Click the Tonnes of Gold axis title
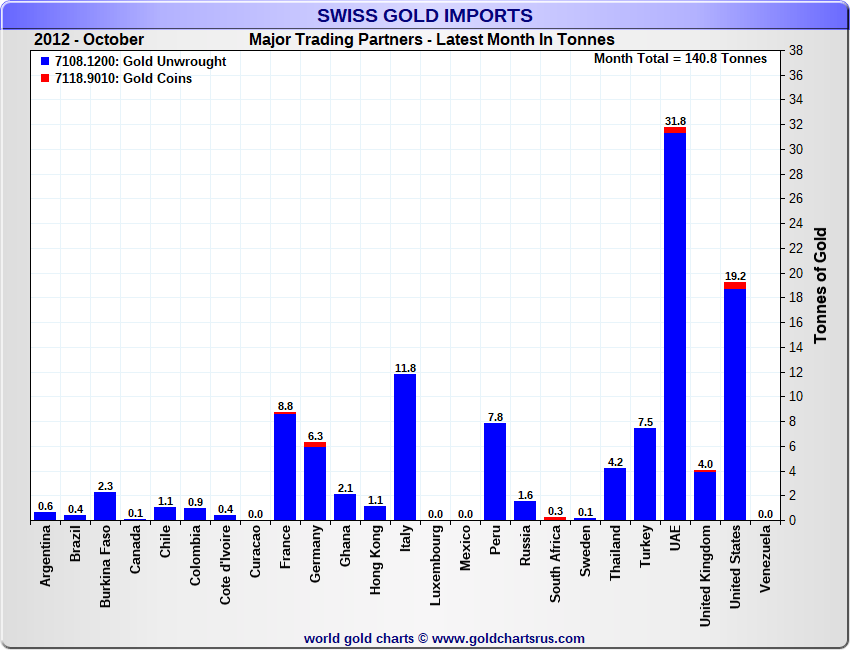Image resolution: width=850 pixels, height=650 pixels. (820, 285)
